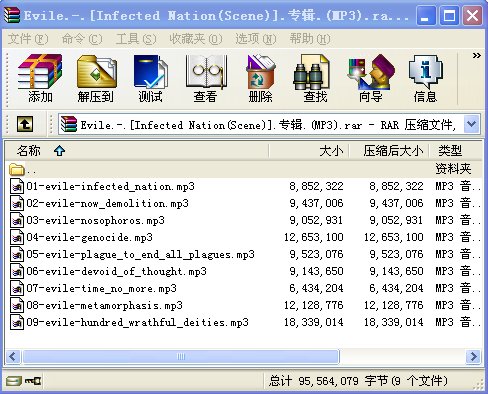Click the password key icon in status bar
This screenshot has height=394, width=488.
point(33,380)
